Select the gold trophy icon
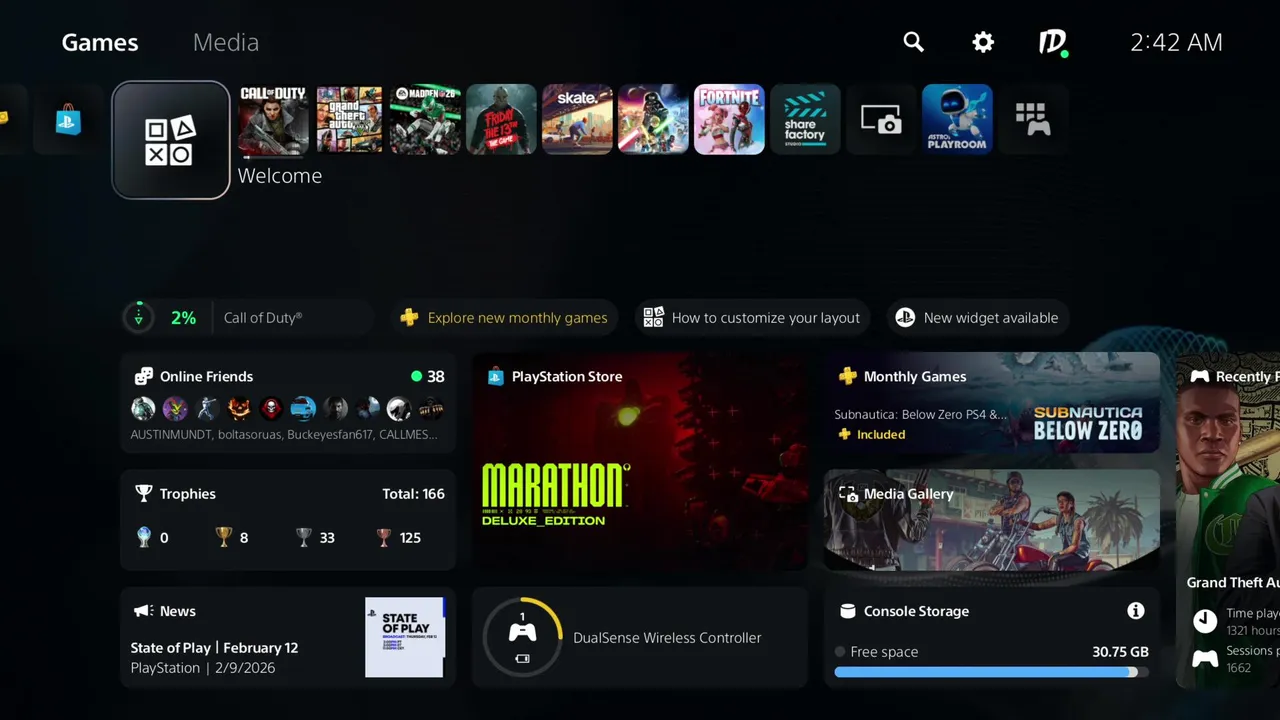This screenshot has width=1280, height=720. (224, 537)
